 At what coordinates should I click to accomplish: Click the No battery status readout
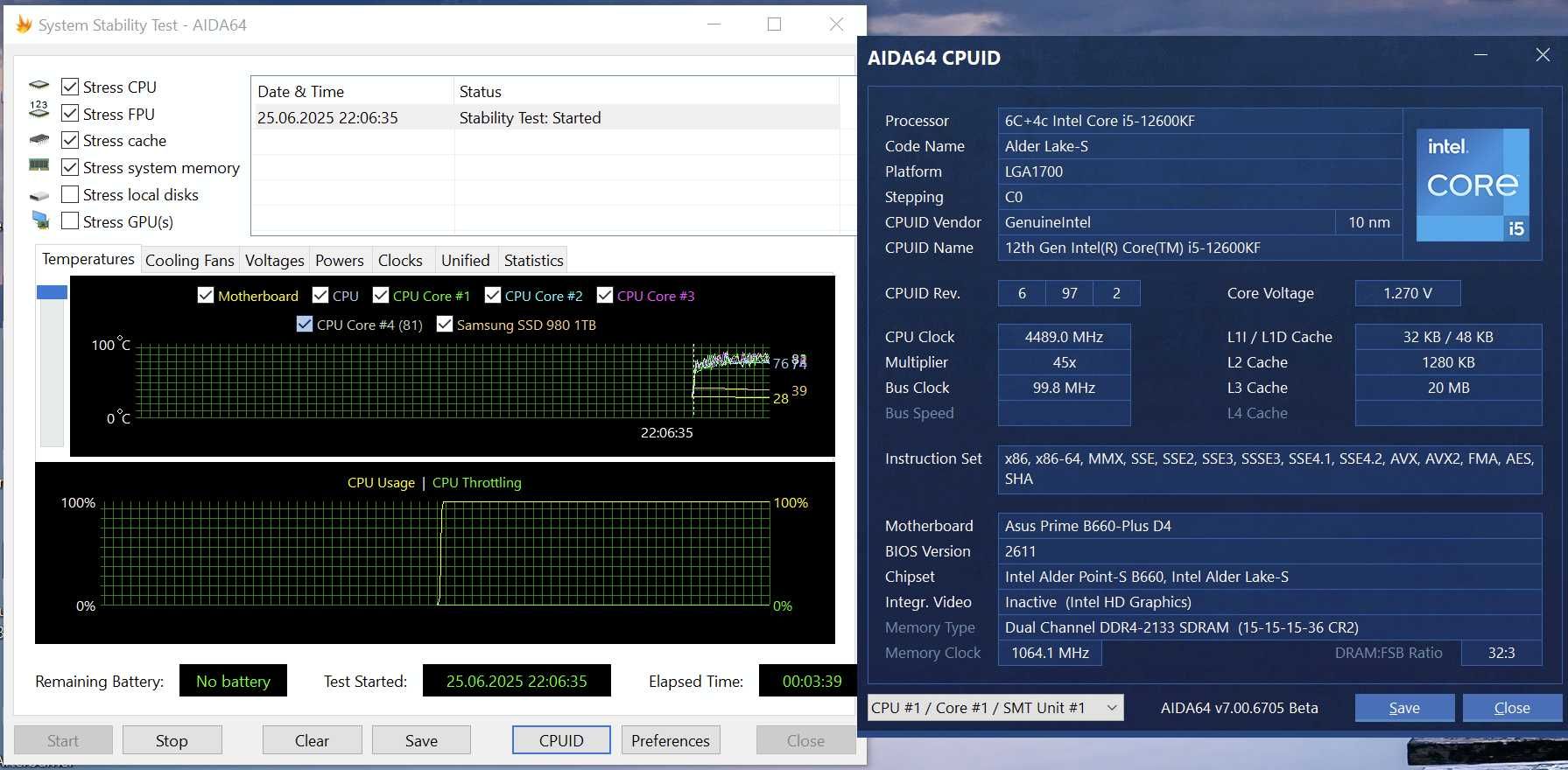tap(233, 681)
